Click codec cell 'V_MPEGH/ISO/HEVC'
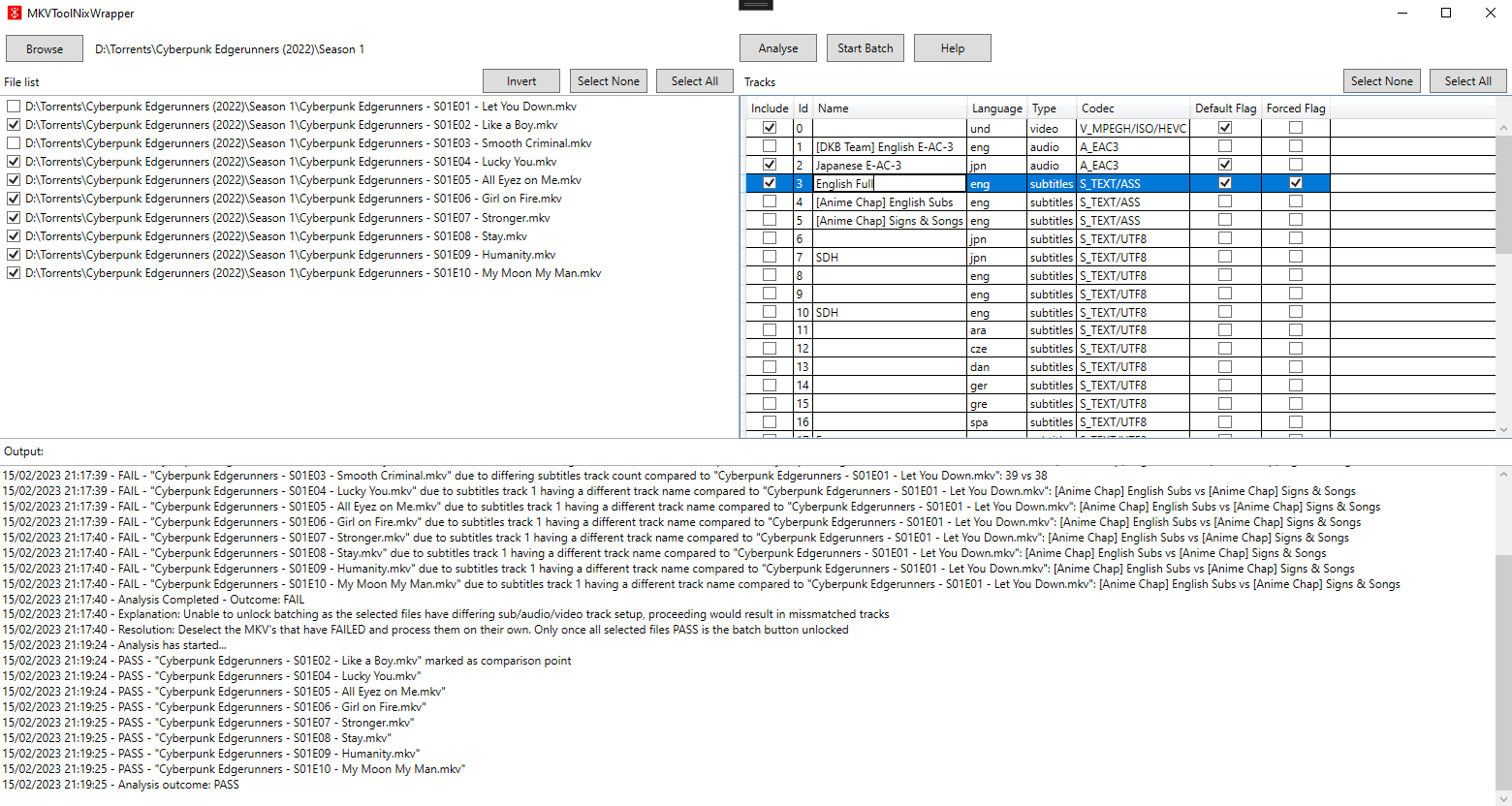Viewport: 1512px width, 806px height. (1133, 128)
